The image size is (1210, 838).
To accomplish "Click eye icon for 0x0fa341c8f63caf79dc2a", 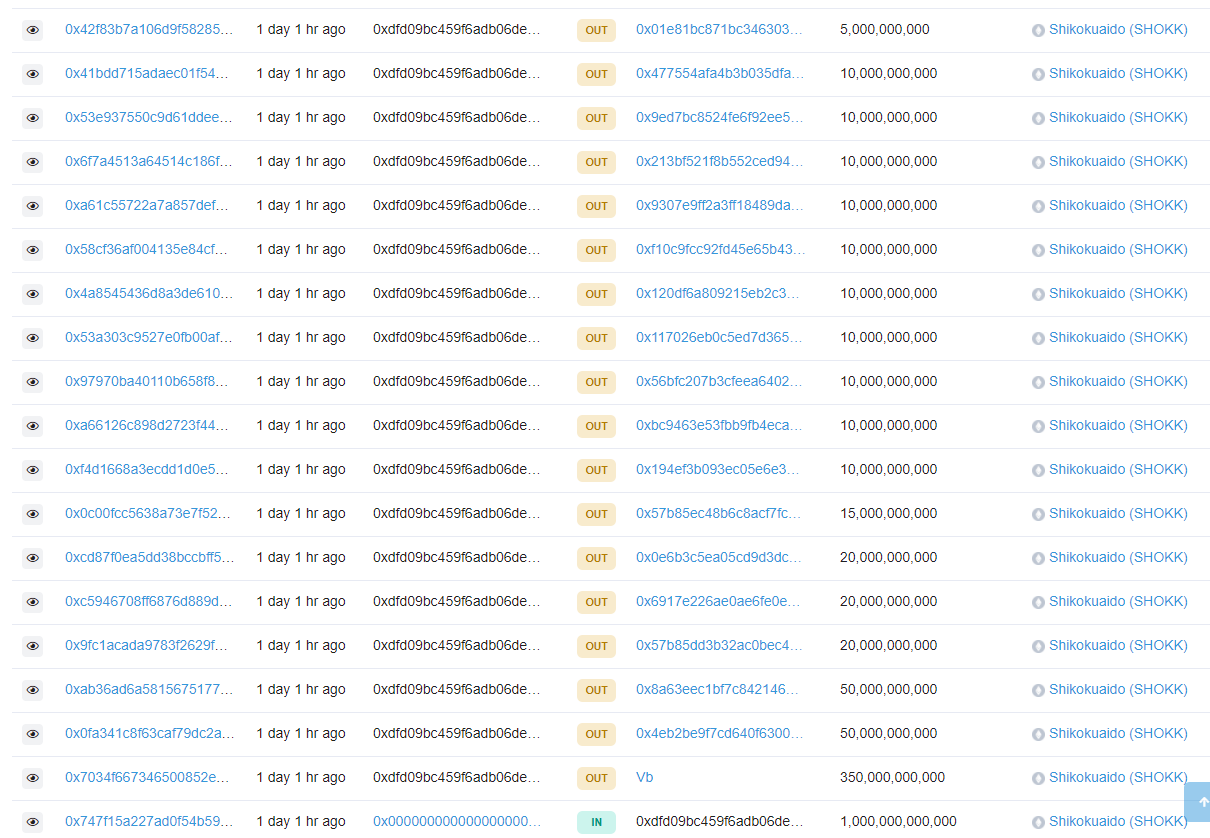I will click(32, 734).
